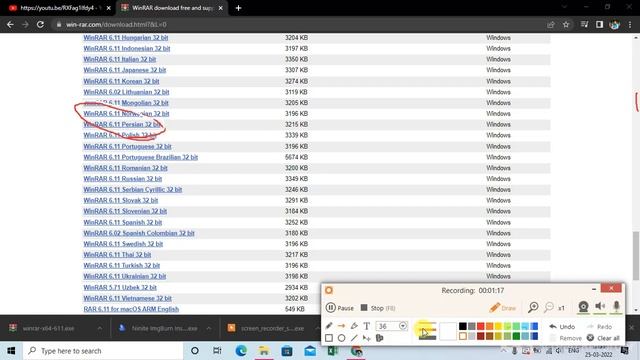This screenshot has width=640, height=360.
Task: Click taskbar search box
Action: (102, 351)
